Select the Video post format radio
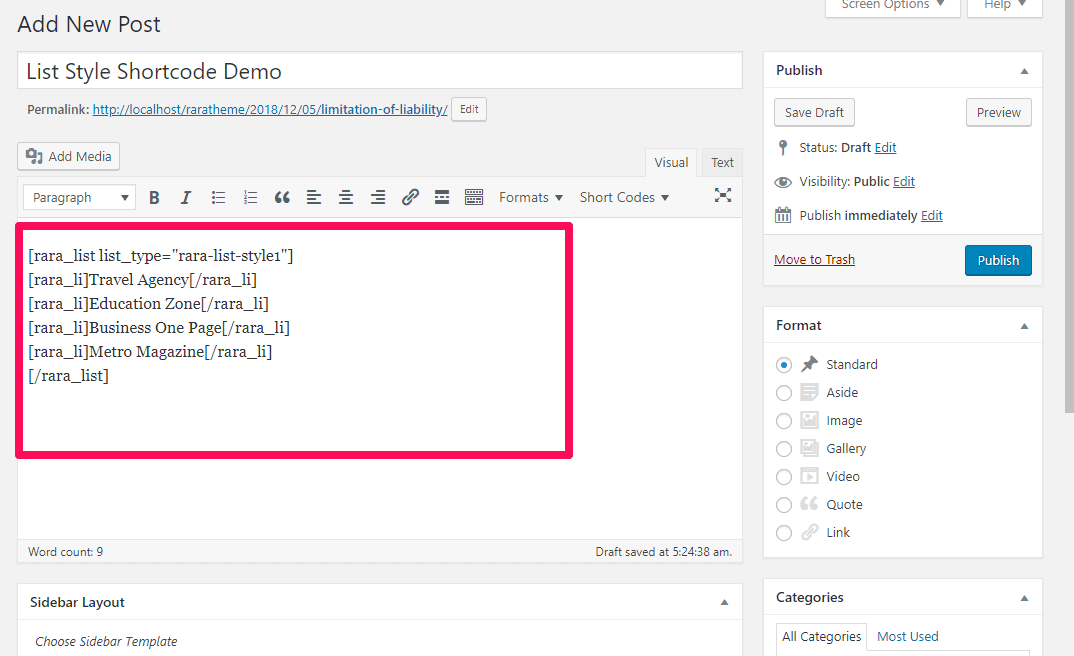 (784, 477)
